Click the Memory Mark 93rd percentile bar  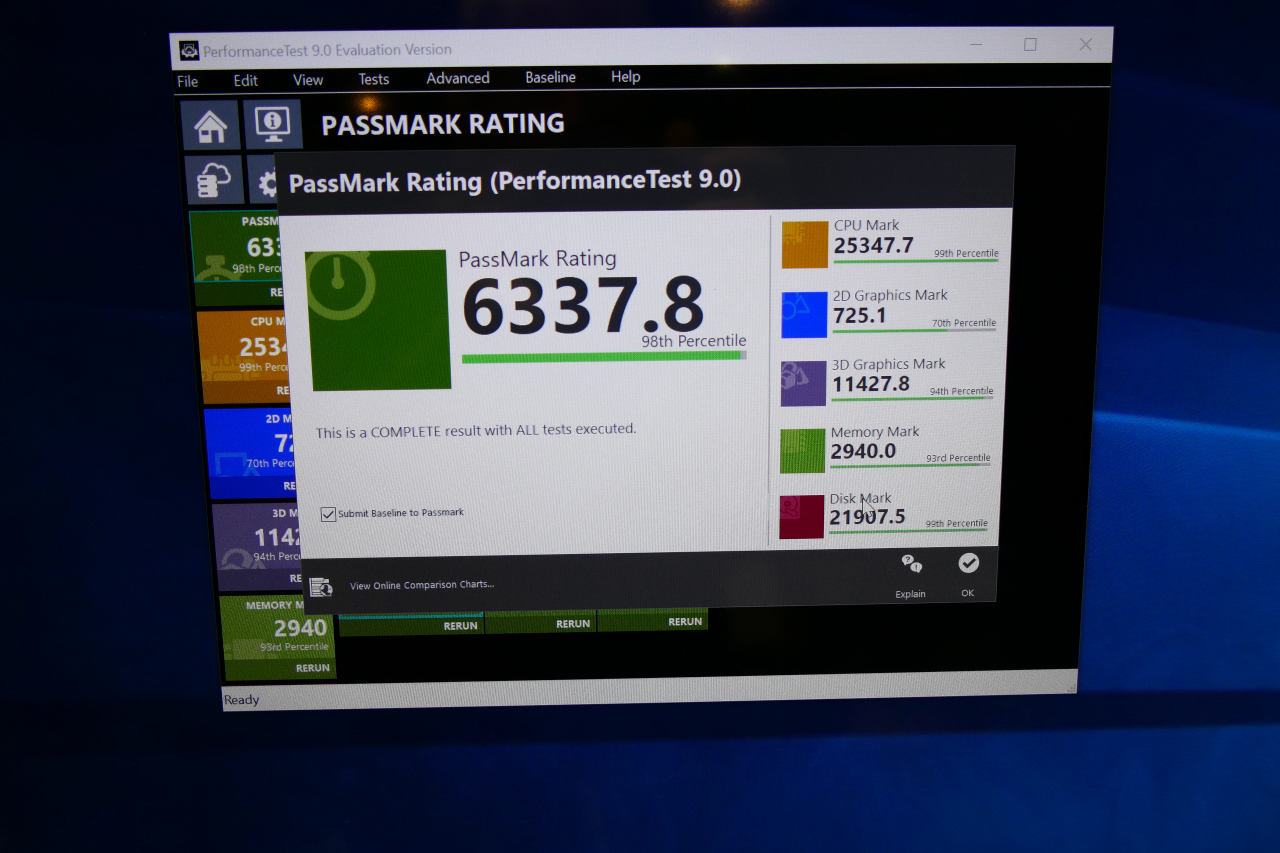pyautogui.click(x=910, y=465)
